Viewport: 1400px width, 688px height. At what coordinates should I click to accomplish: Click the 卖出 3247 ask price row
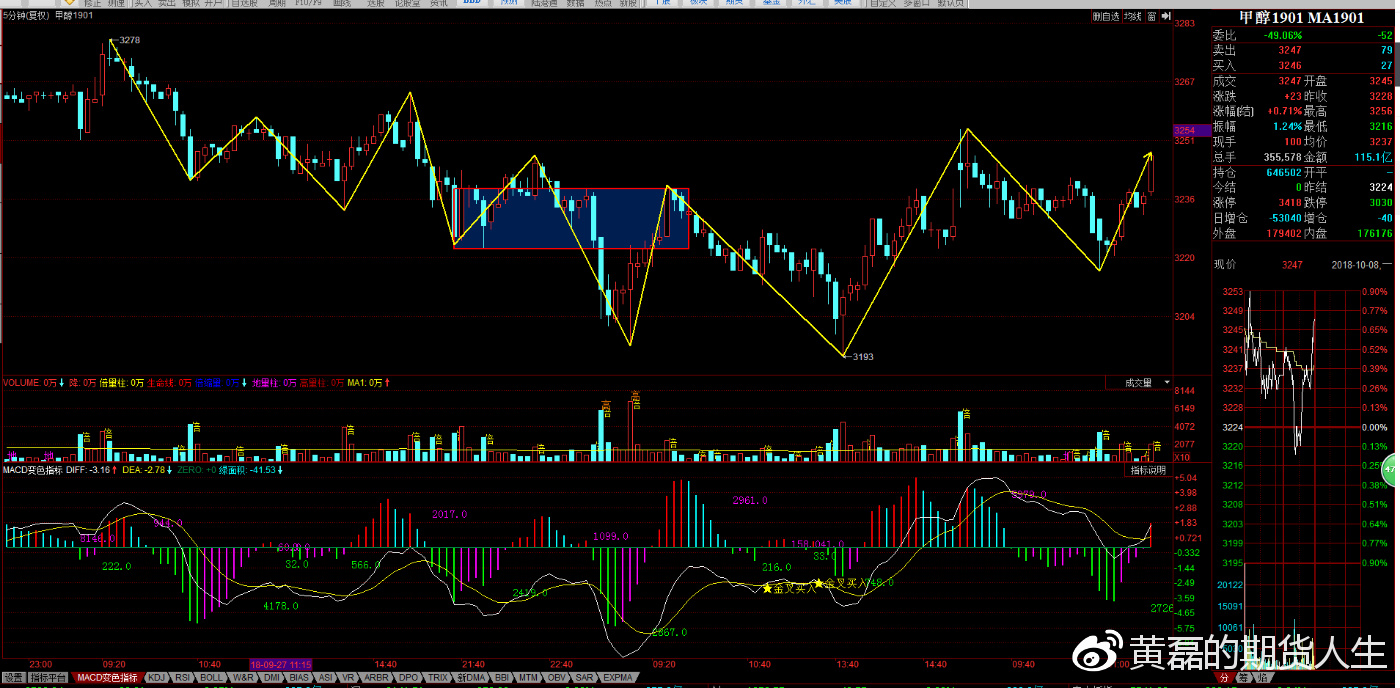coord(1301,50)
